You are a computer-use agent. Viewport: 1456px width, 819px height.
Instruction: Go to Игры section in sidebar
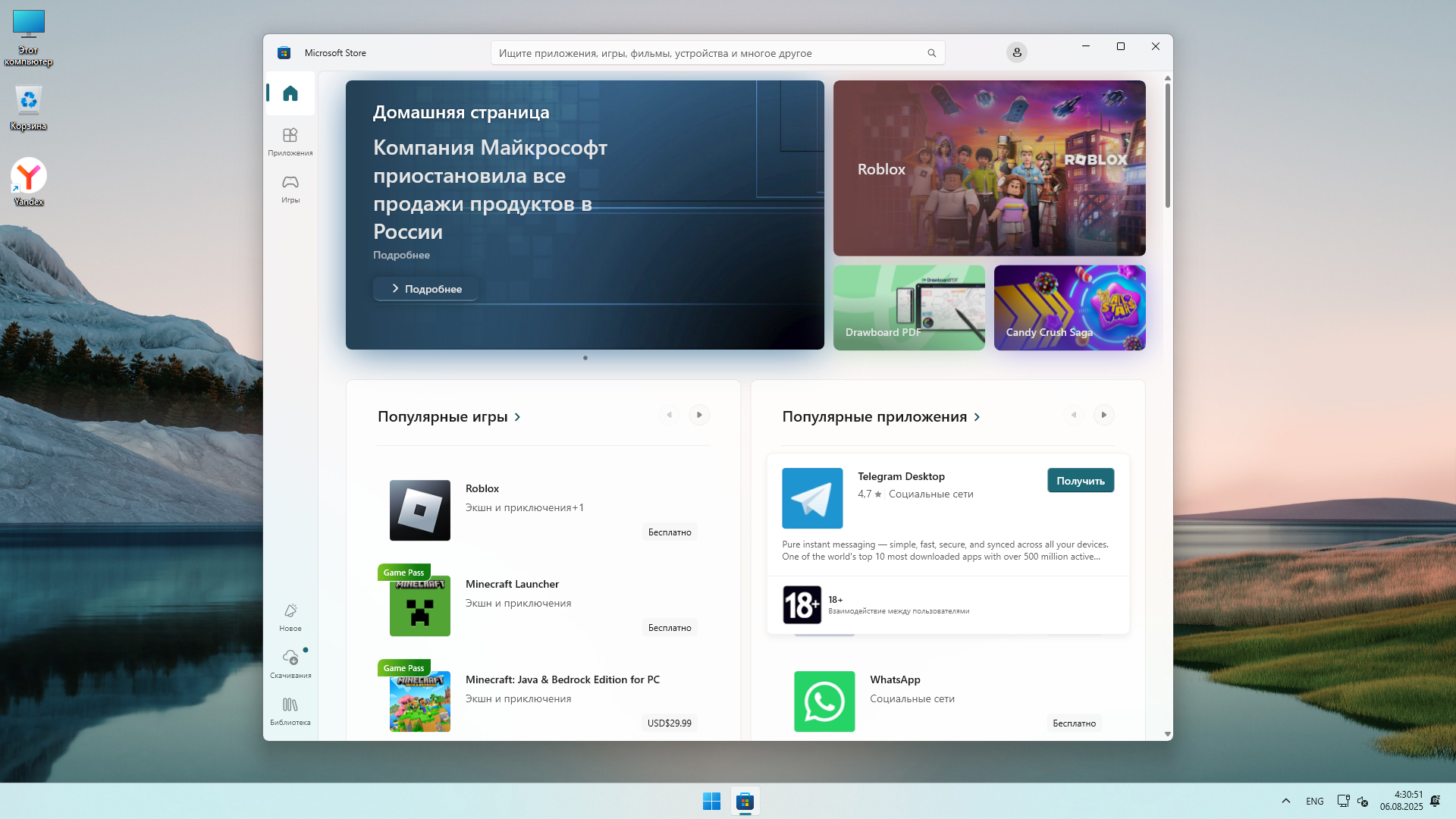tap(290, 188)
